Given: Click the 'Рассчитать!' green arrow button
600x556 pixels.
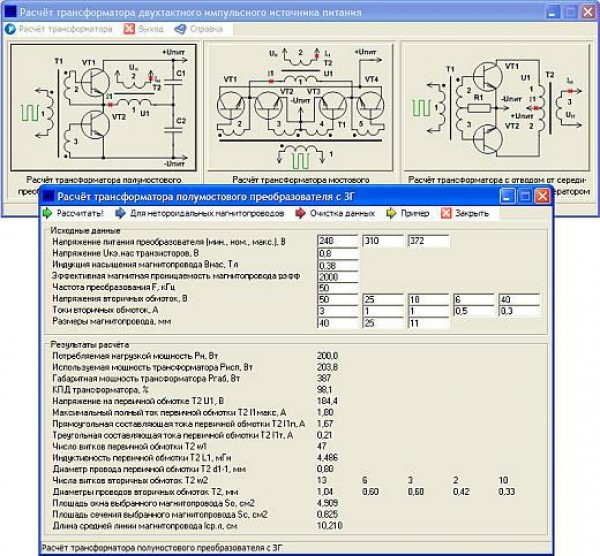Looking at the screenshot, I should coord(74,213).
